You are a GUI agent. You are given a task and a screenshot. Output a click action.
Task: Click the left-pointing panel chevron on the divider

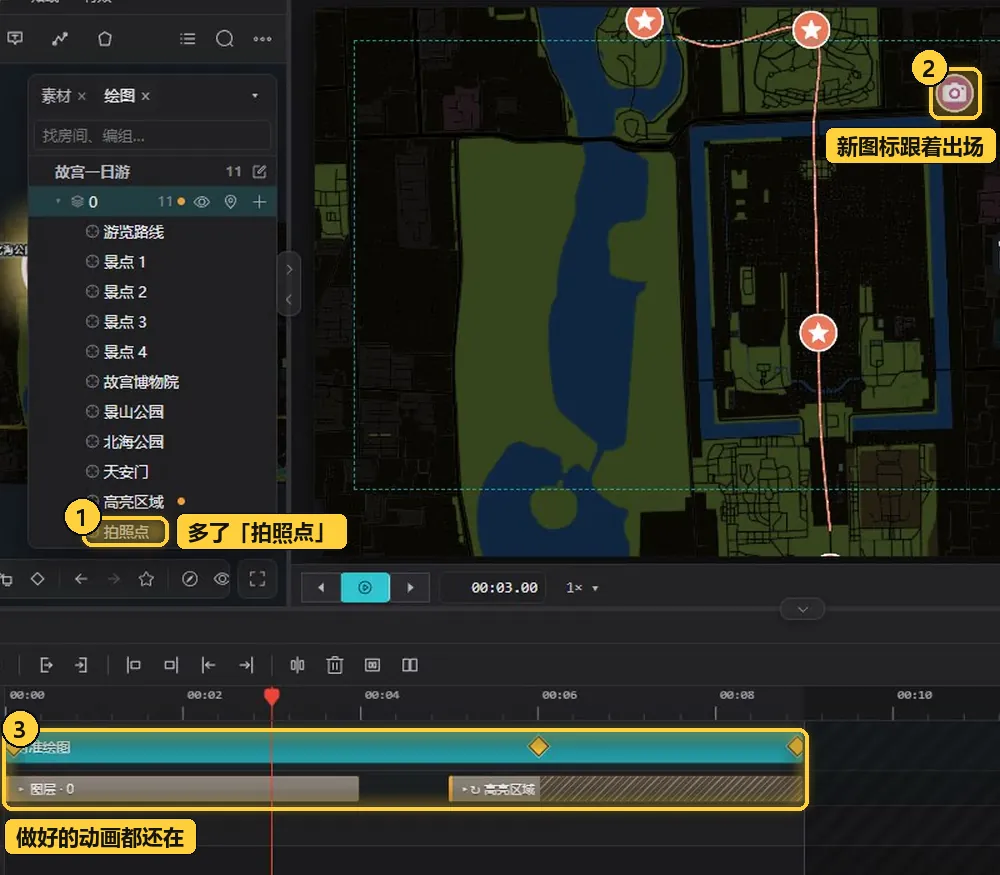click(289, 299)
